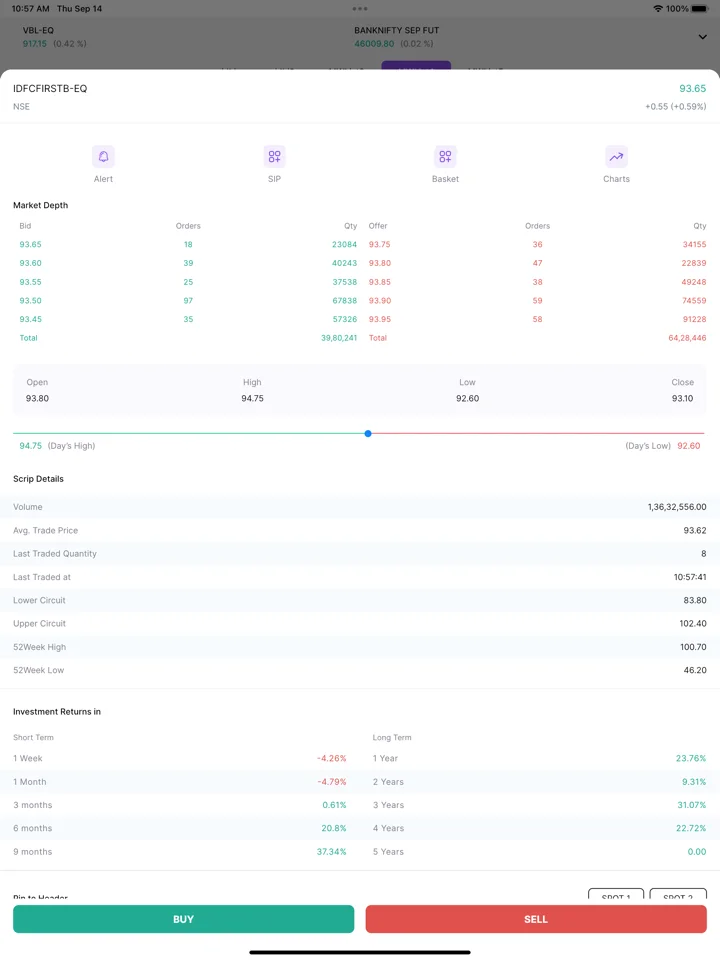Select offer price 93.85
The height and width of the screenshot is (960, 720).
click(x=380, y=282)
